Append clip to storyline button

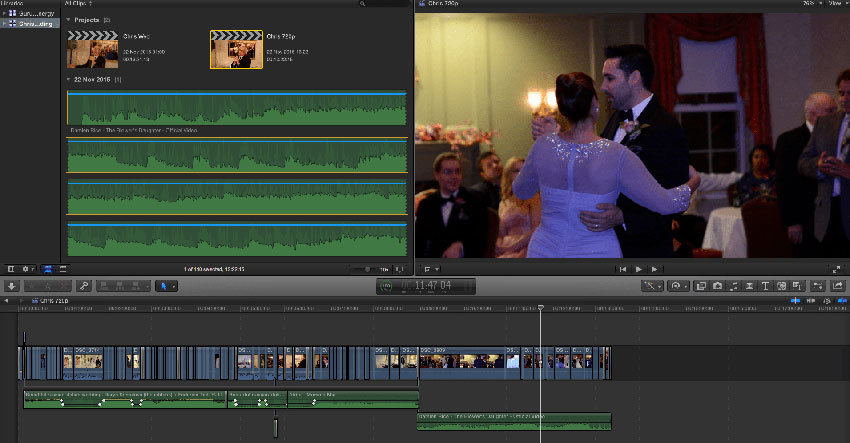137,286
